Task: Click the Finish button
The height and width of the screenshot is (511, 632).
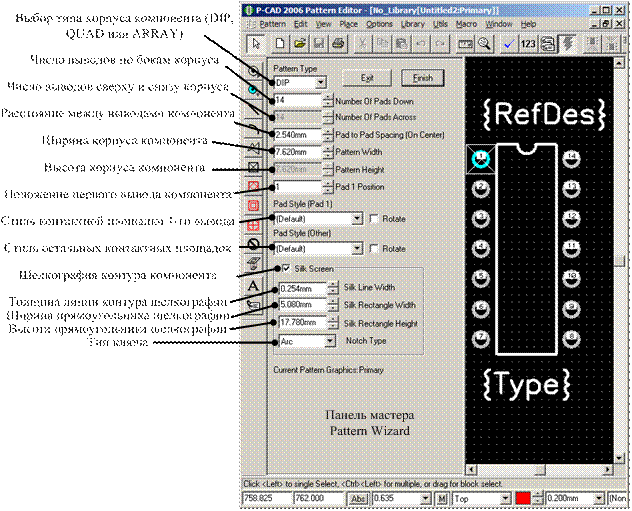Action: click(423, 78)
